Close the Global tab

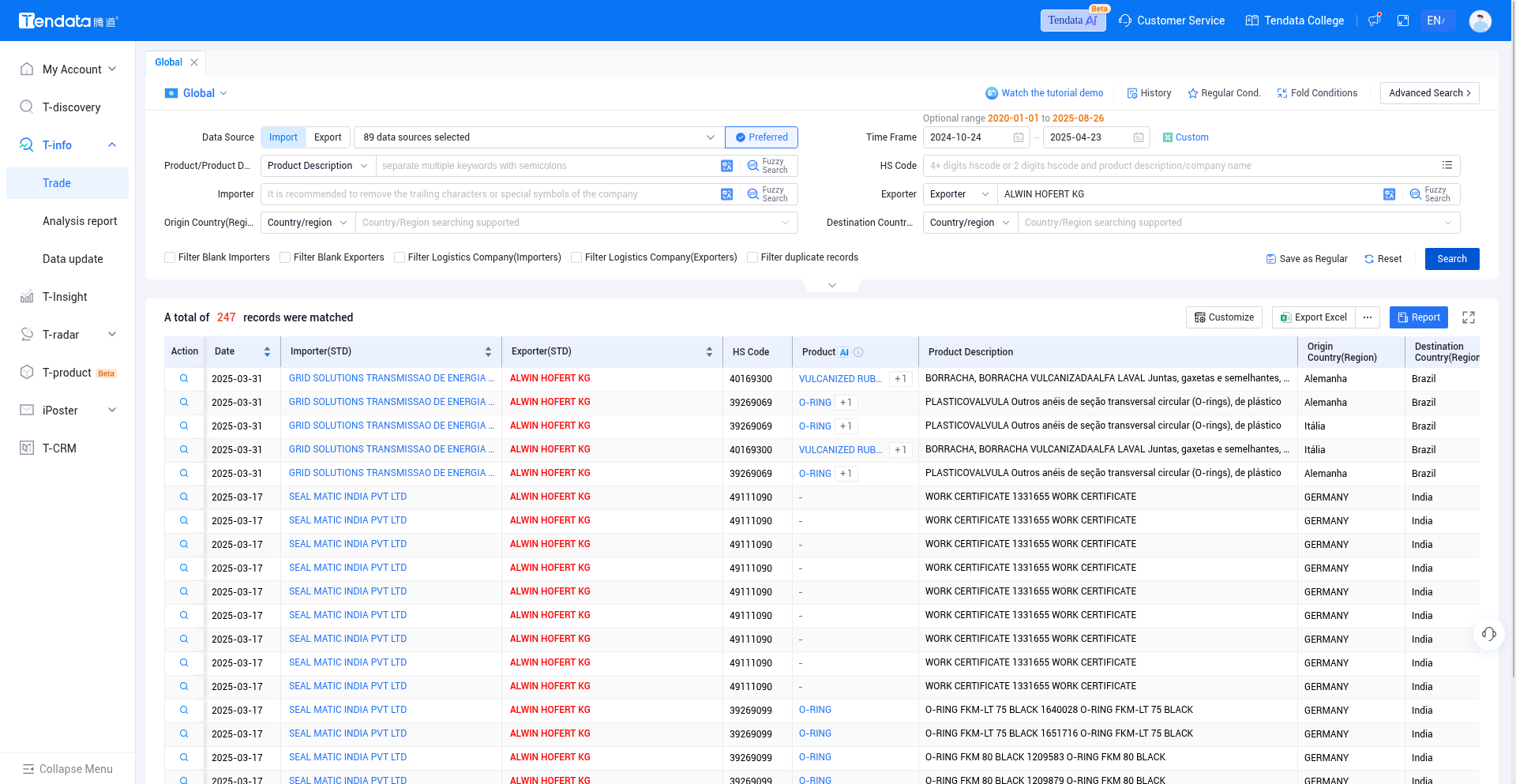tap(194, 62)
